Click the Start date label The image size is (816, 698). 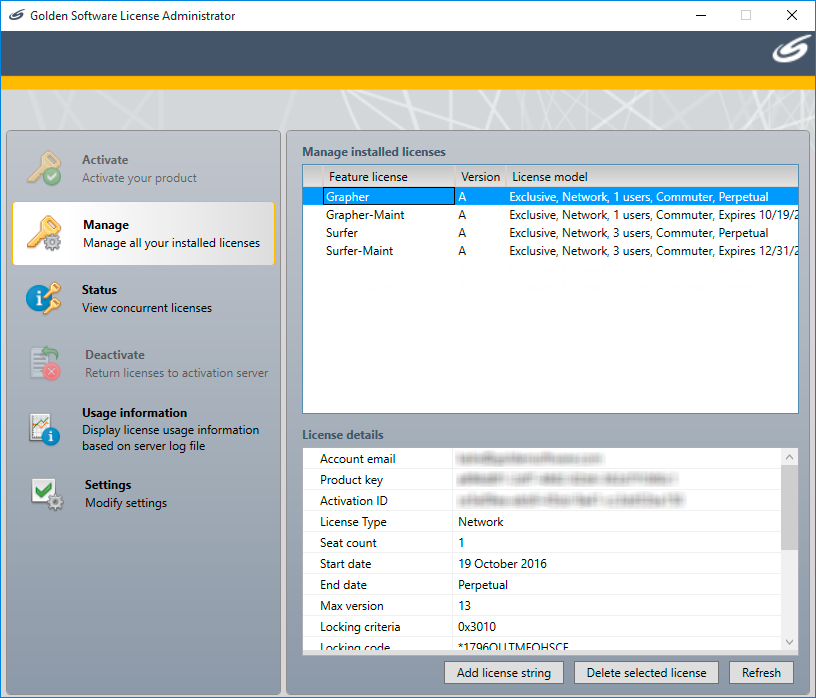pyautogui.click(x=345, y=564)
